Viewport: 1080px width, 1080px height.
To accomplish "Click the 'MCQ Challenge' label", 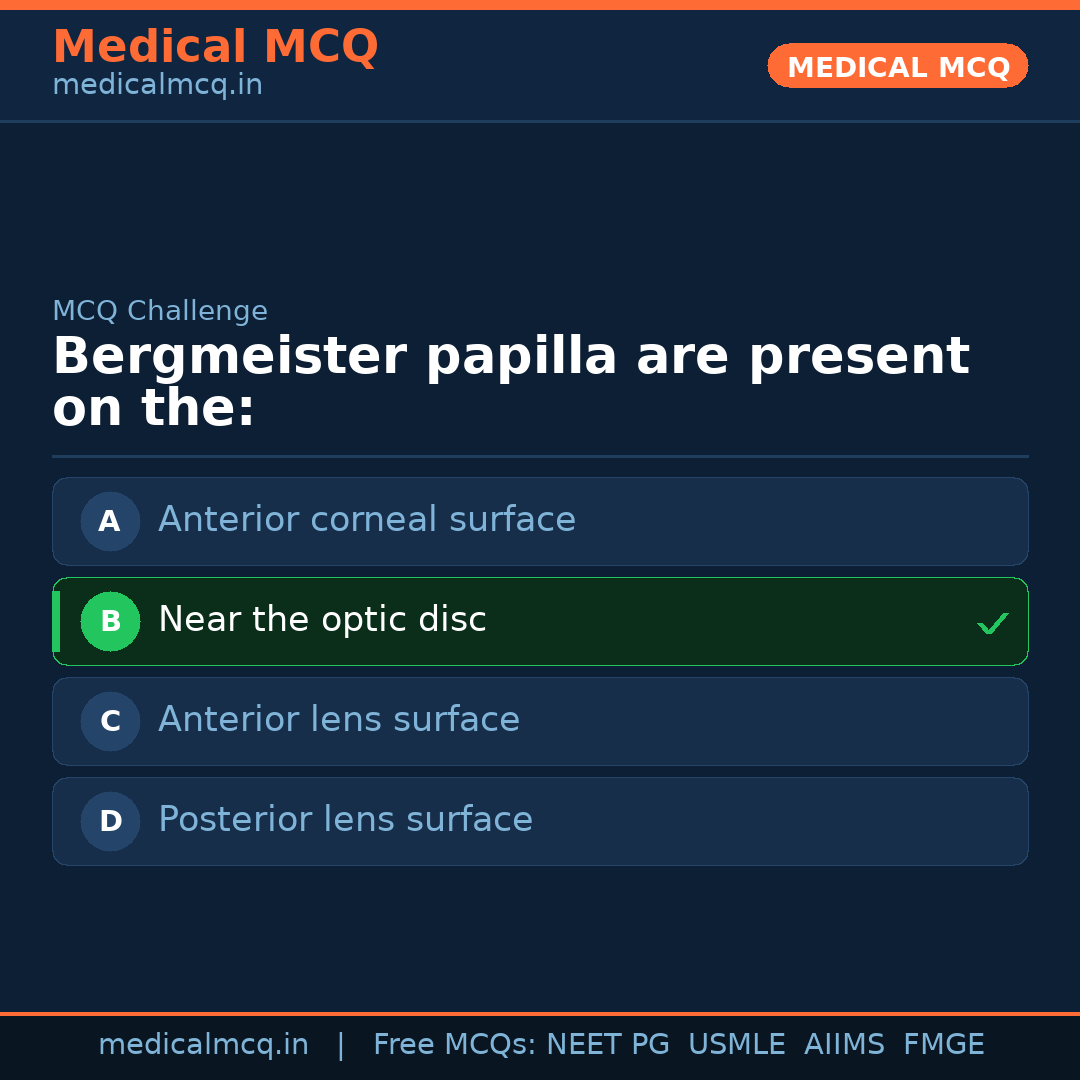I will [x=160, y=311].
